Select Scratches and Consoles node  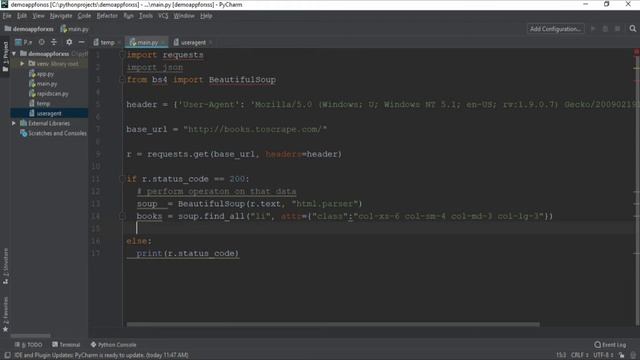pyautogui.click(x=53, y=133)
